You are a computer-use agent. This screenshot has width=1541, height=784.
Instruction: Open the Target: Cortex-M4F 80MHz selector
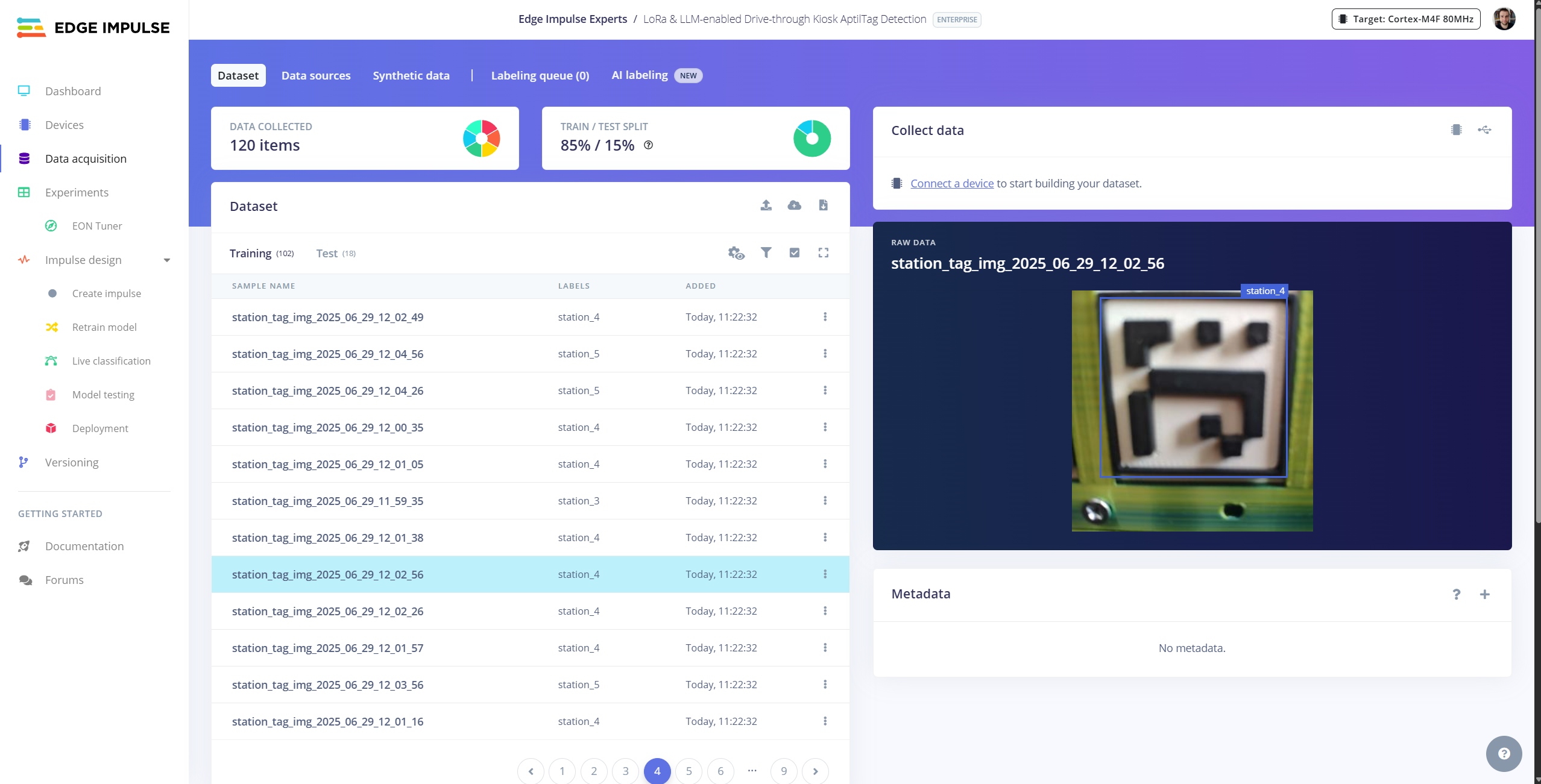coord(1405,19)
